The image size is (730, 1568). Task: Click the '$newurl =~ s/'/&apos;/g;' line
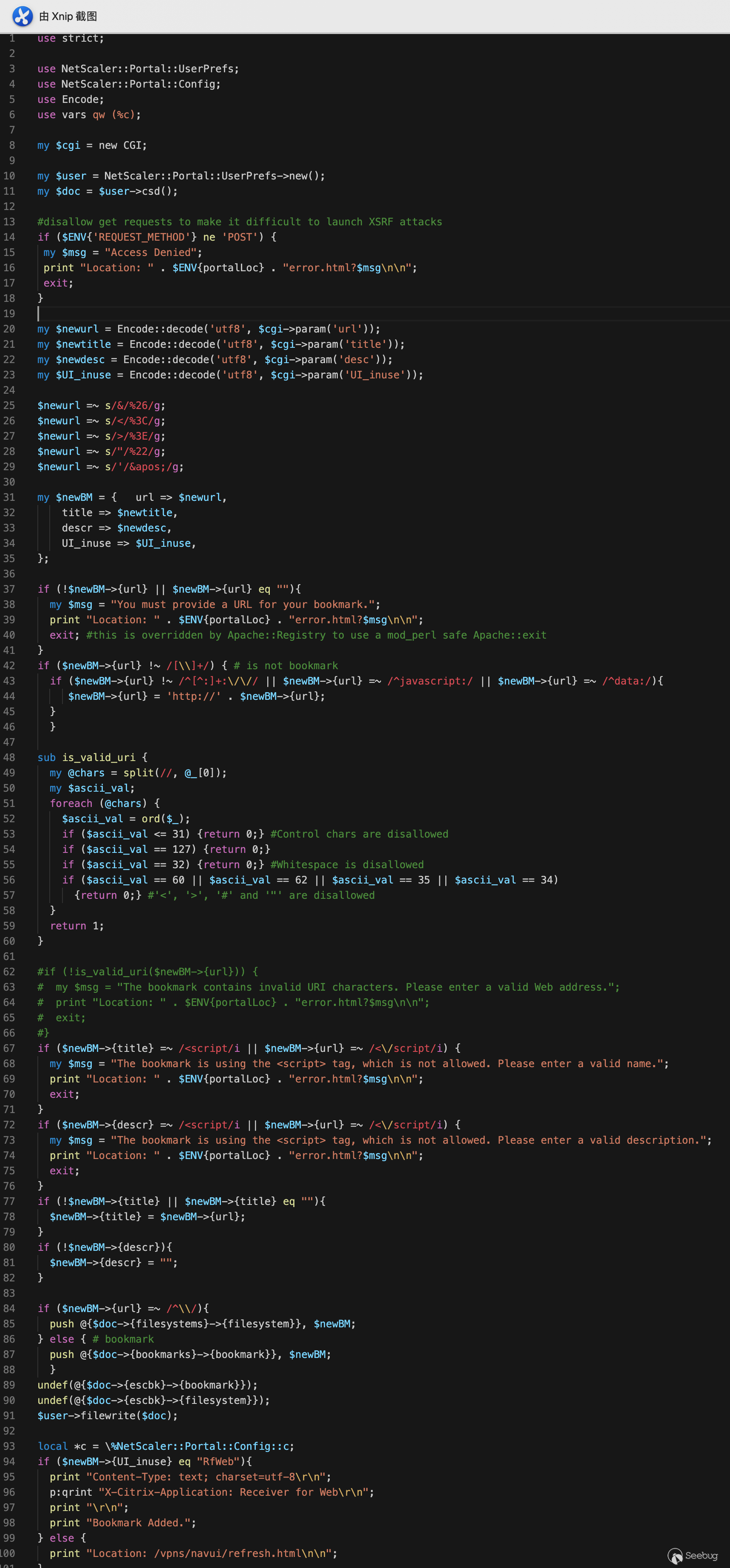coord(111,467)
